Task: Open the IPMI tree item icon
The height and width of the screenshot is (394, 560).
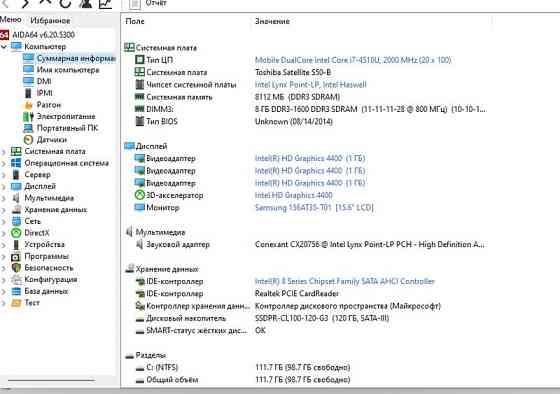Action: click(28, 93)
